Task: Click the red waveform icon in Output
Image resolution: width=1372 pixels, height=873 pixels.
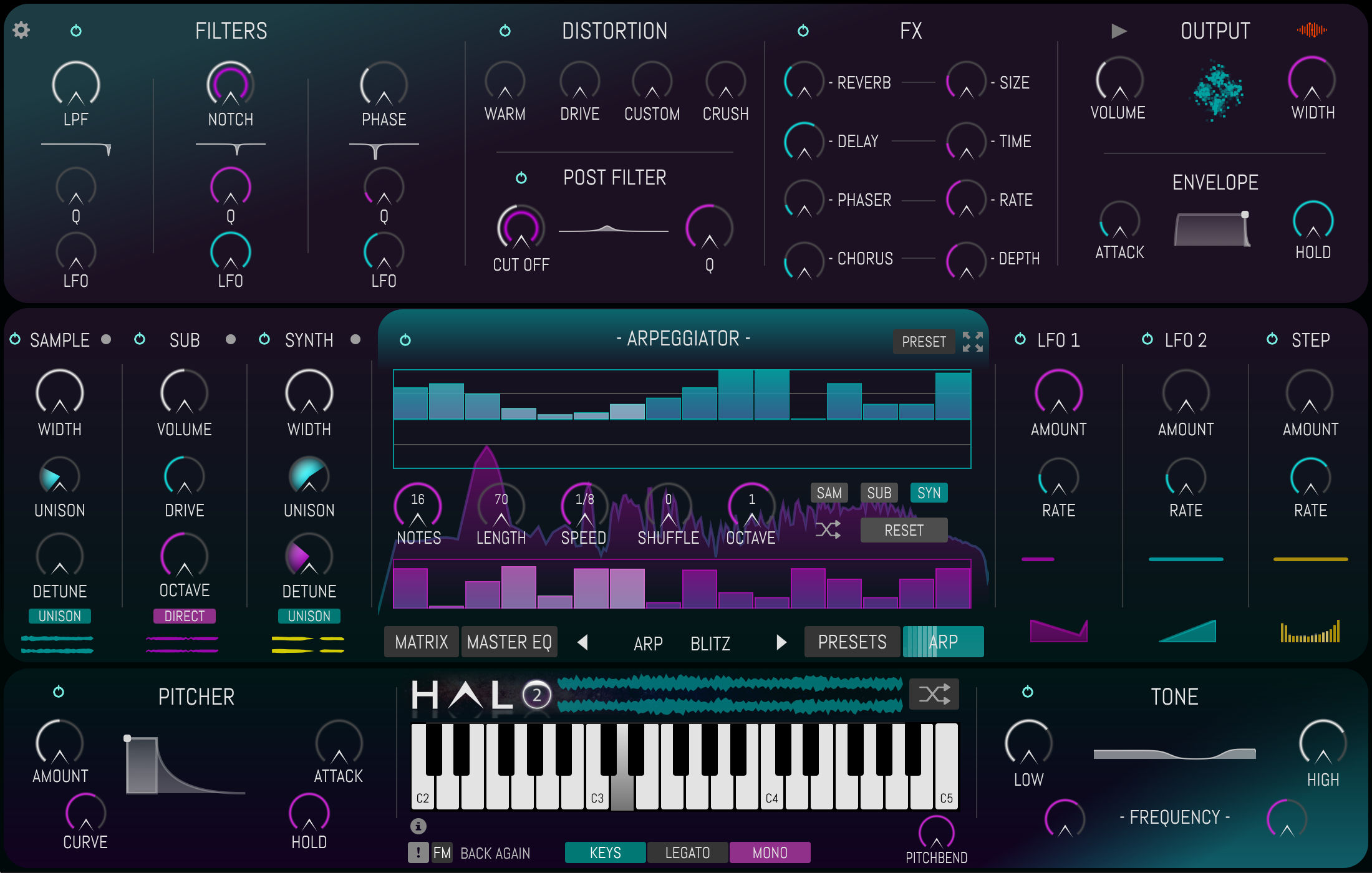Action: (1312, 30)
